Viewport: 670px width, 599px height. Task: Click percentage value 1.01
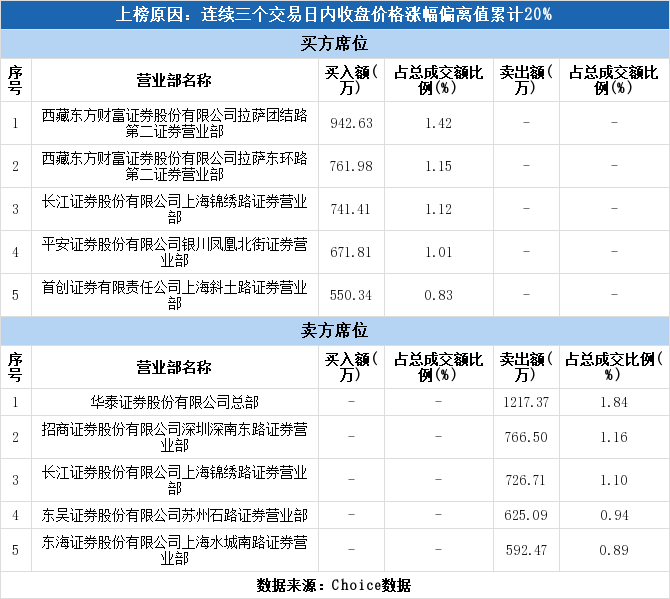pos(438,252)
